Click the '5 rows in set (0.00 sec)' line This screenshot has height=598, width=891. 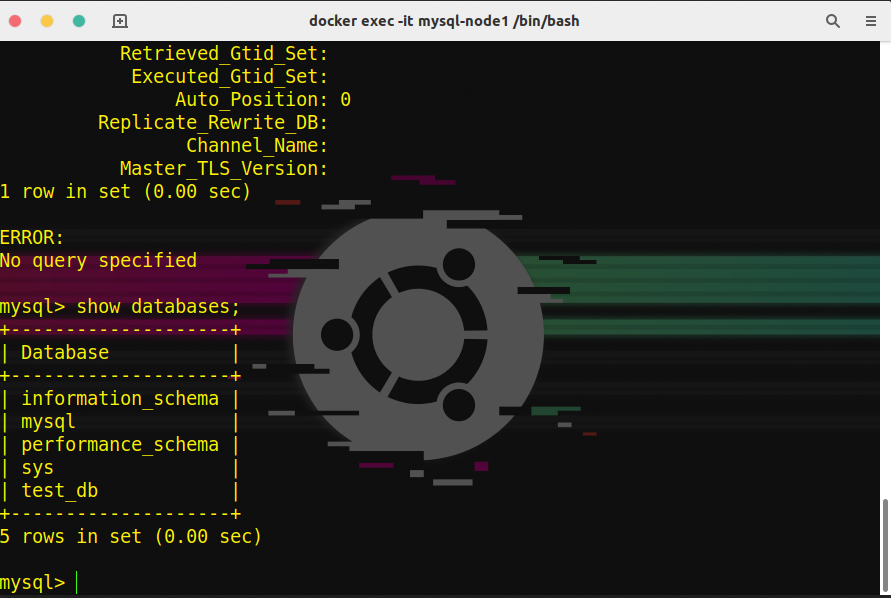(131, 537)
